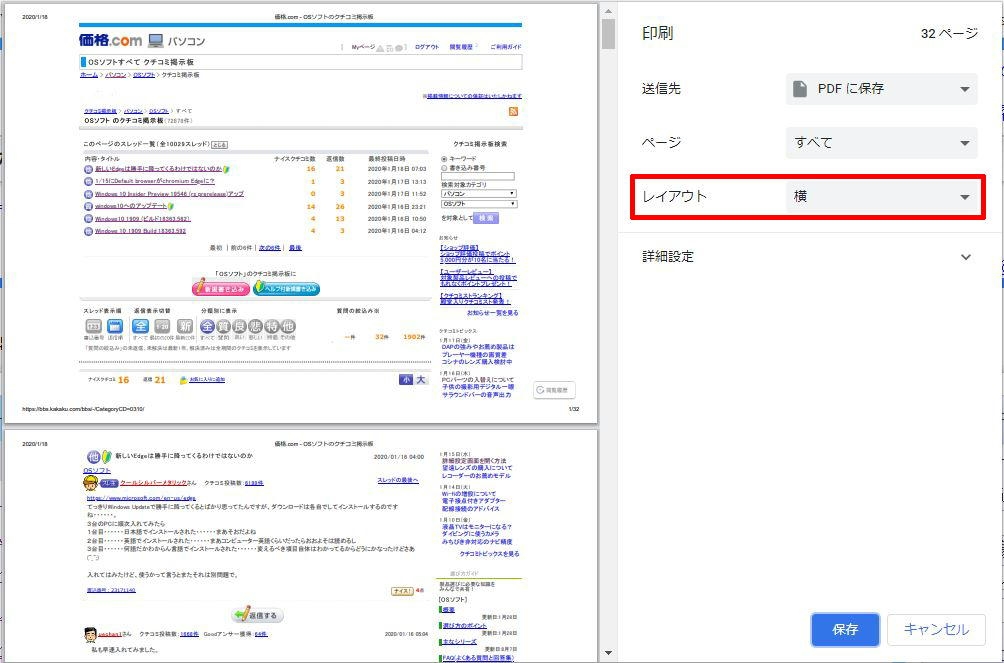Click the キャンセル button
This screenshot has height=663, width=1004.
point(936,630)
